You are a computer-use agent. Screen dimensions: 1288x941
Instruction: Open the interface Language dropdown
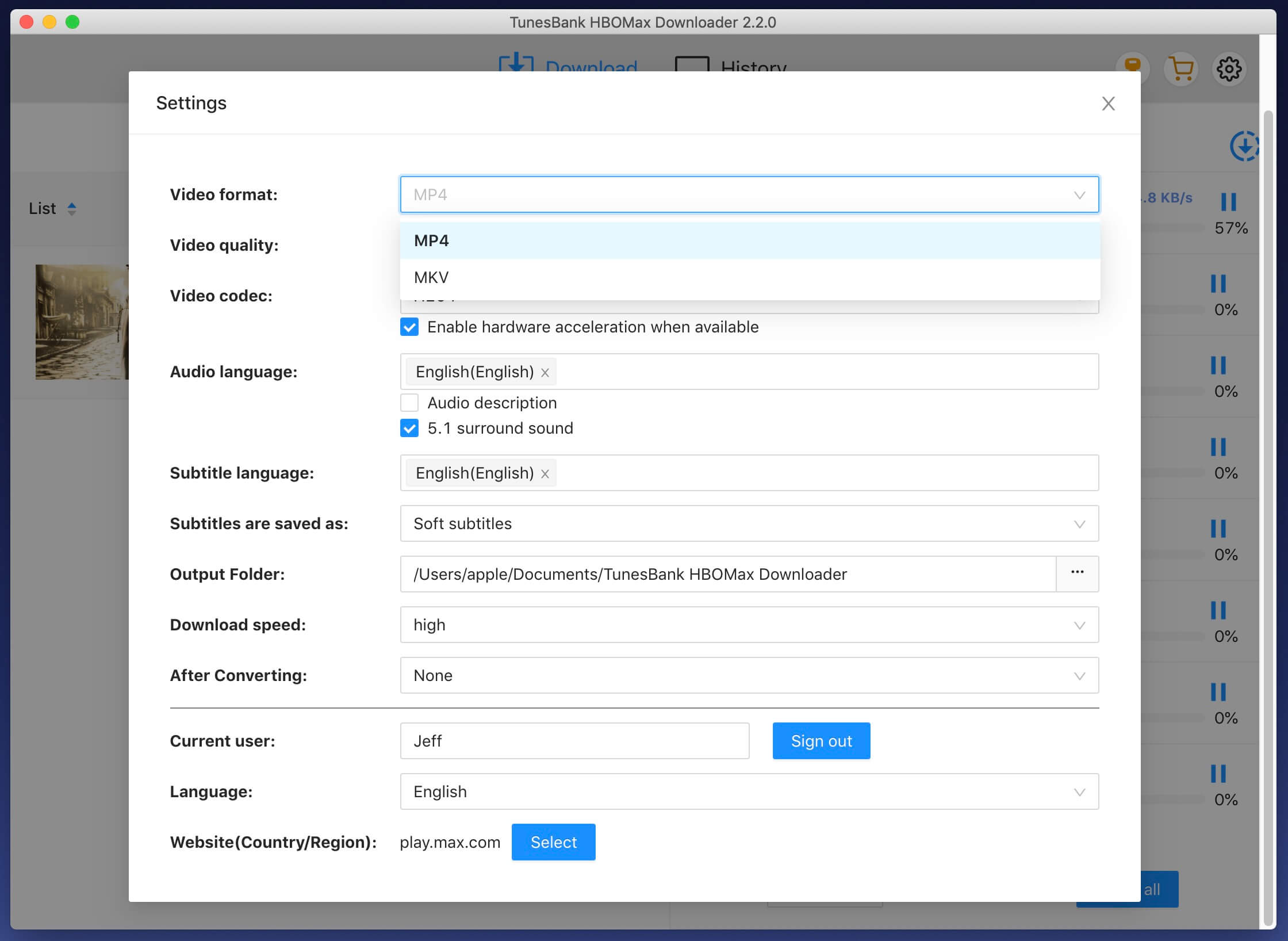749,791
